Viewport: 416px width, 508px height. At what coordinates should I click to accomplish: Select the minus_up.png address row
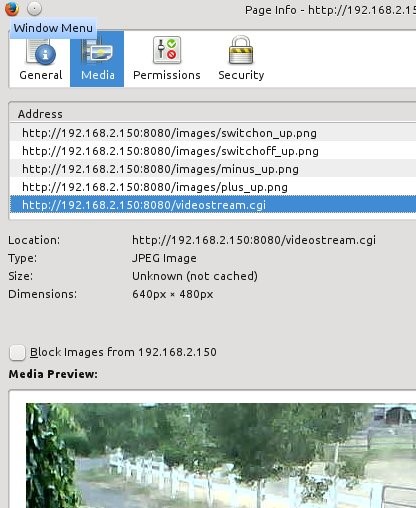pos(213,169)
